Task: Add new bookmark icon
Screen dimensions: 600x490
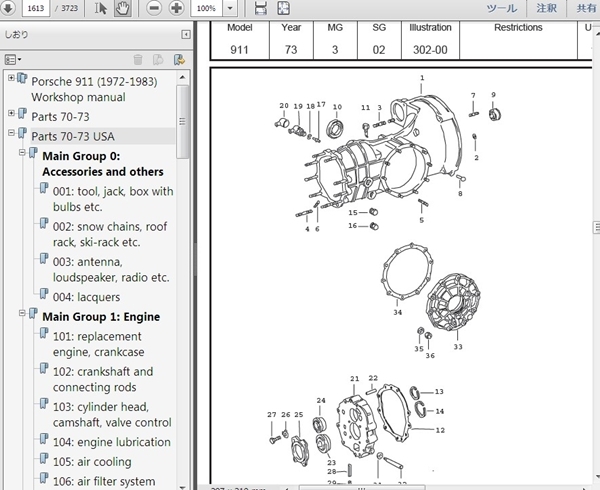Action: [158, 60]
